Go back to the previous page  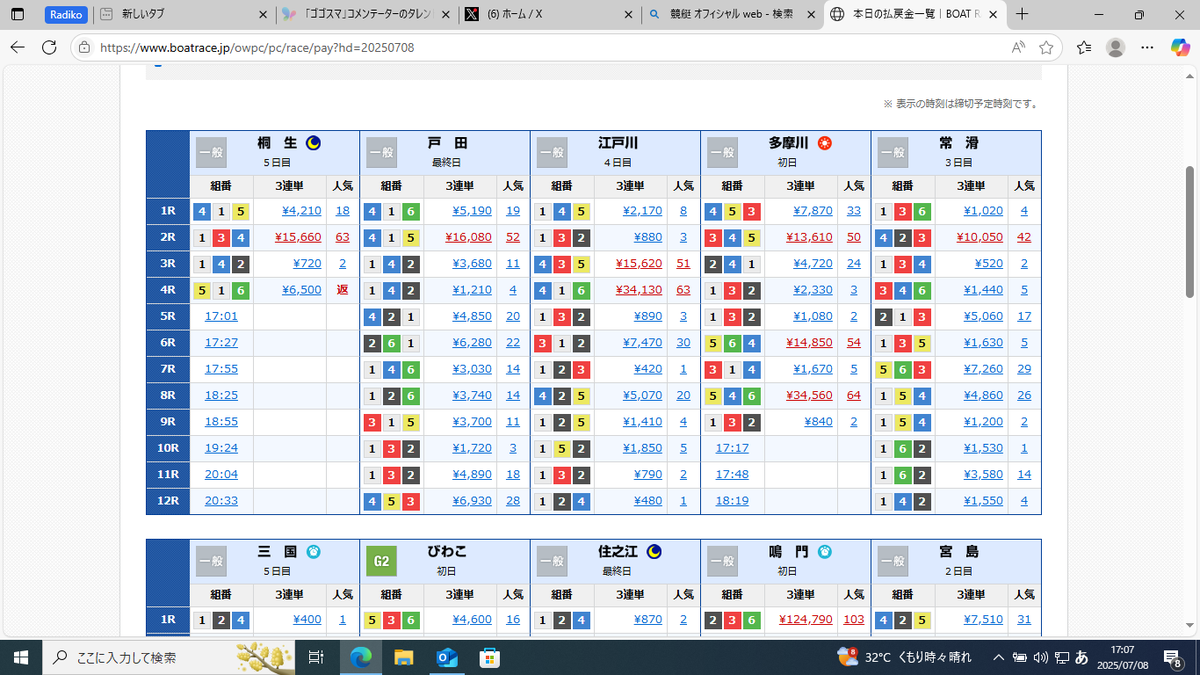[x=17, y=47]
